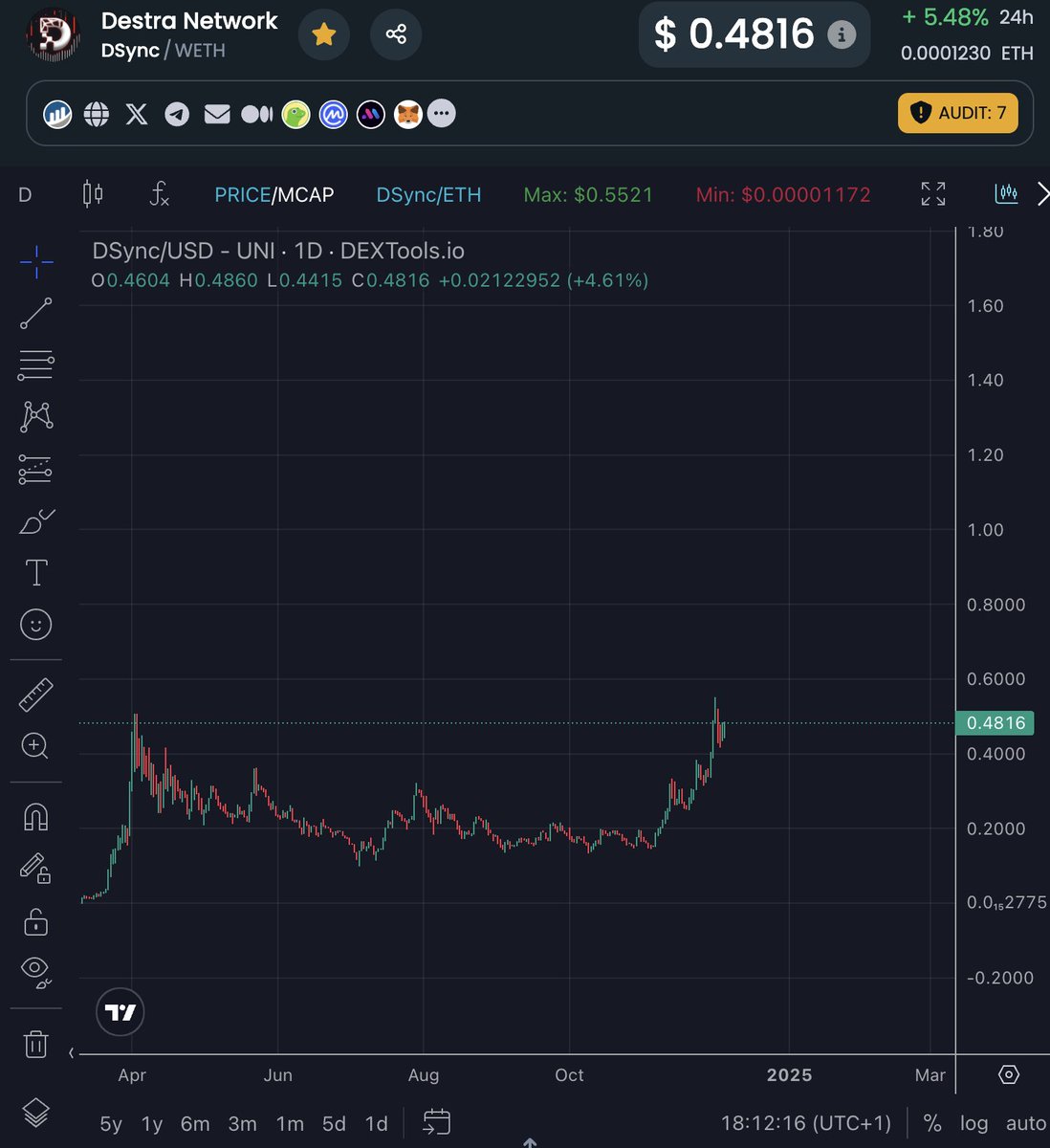The height and width of the screenshot is (1148, 1050).
Task: Toggle hide all drawings eye icon
Action: [36, 973]
